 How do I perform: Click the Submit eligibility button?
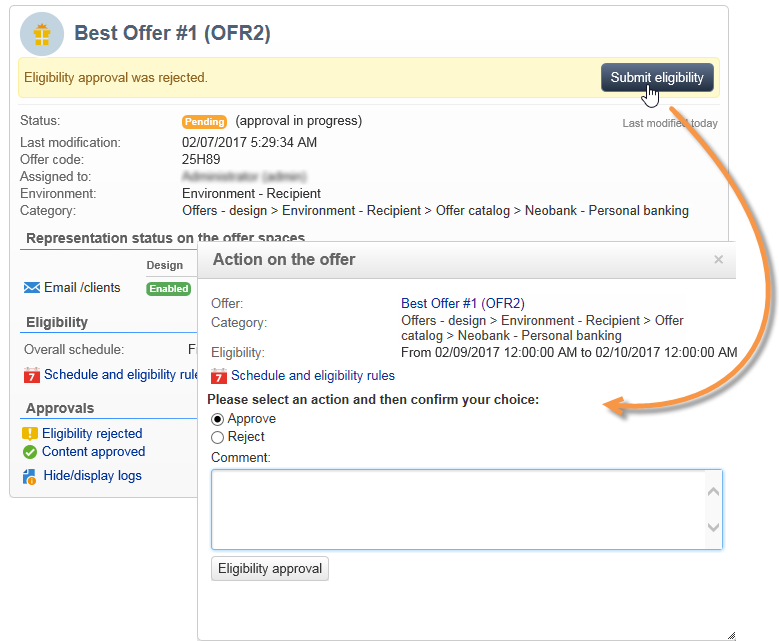click(x=657, y=78)
